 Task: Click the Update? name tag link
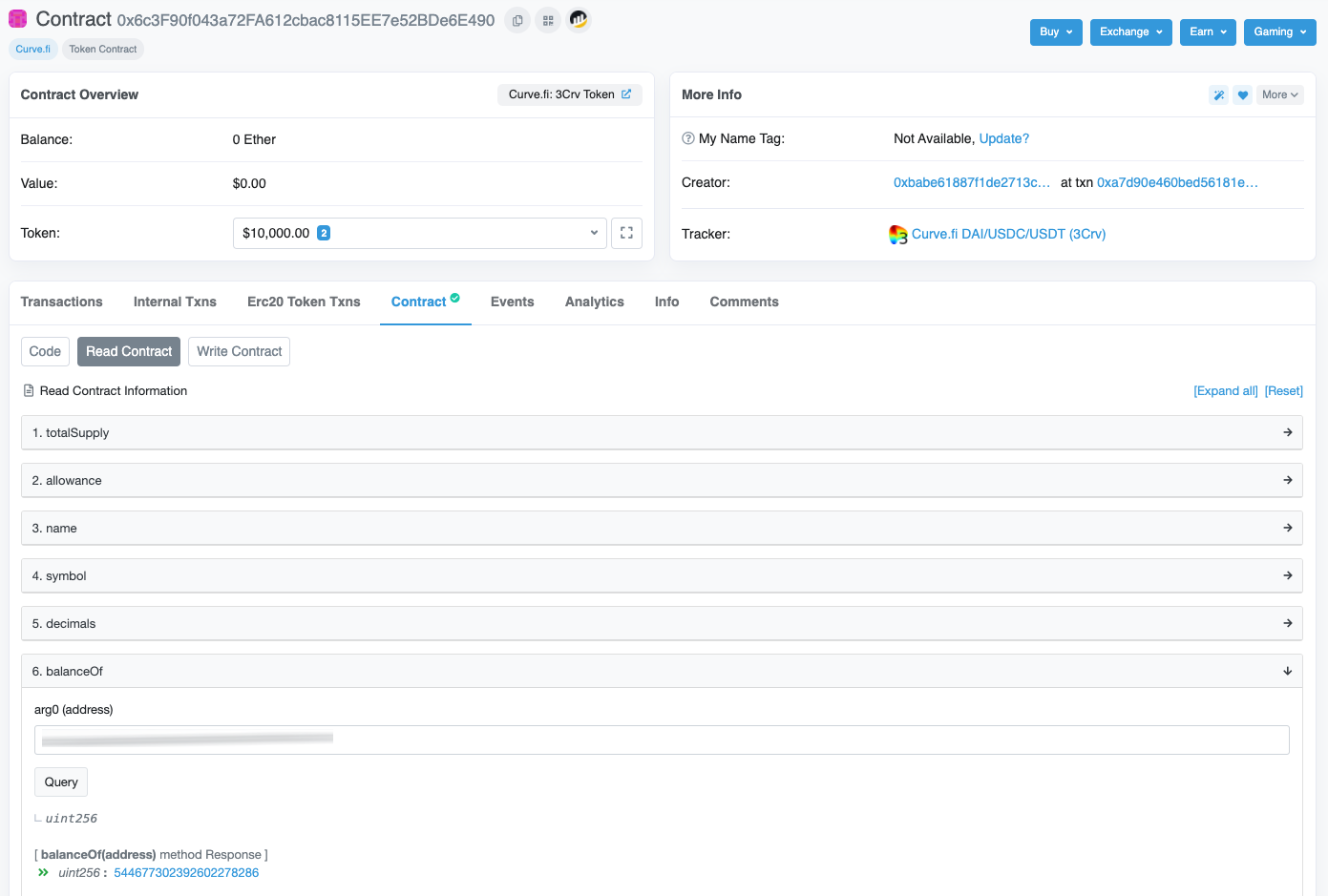1004,138
